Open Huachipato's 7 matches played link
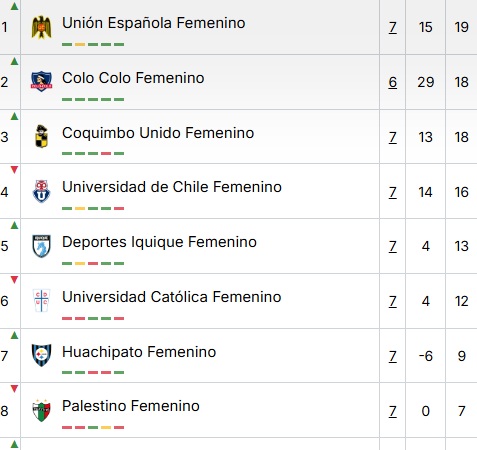 [393, 356]
